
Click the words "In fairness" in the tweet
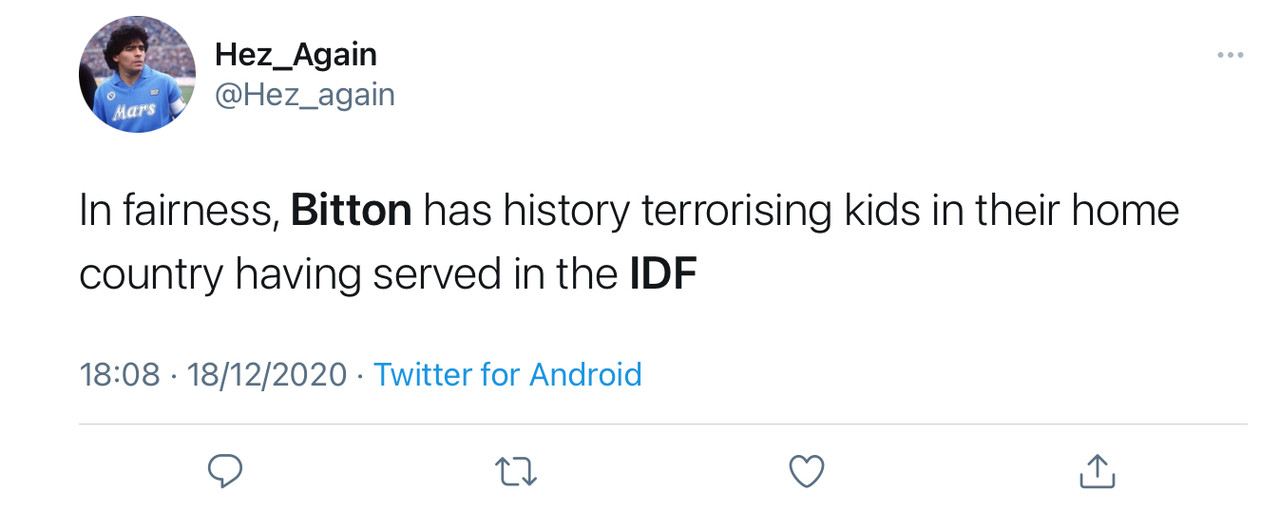click(179, 211)
